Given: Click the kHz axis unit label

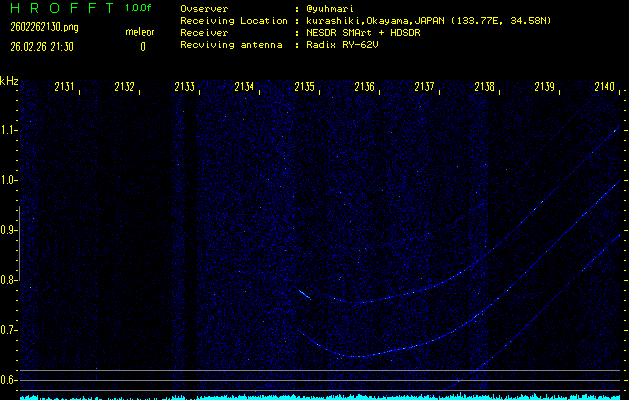Looking at the screenshot, I should [9, 80].
